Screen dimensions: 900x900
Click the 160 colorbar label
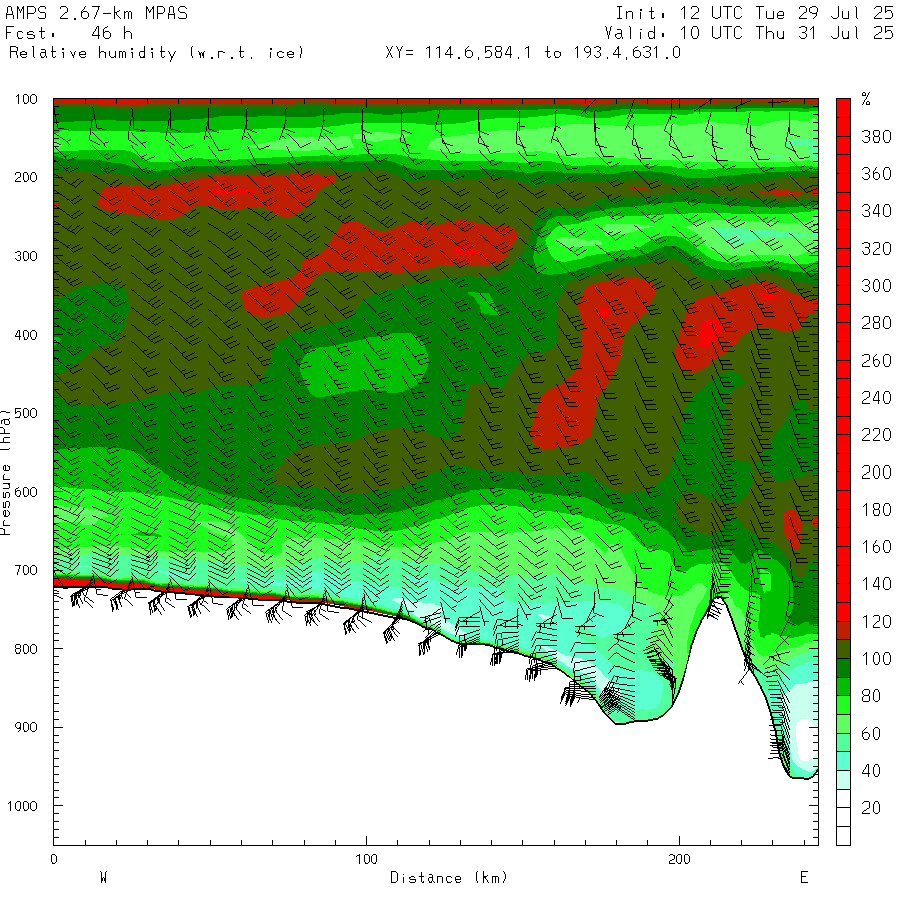pyautogui.click(x=876, y=547)
